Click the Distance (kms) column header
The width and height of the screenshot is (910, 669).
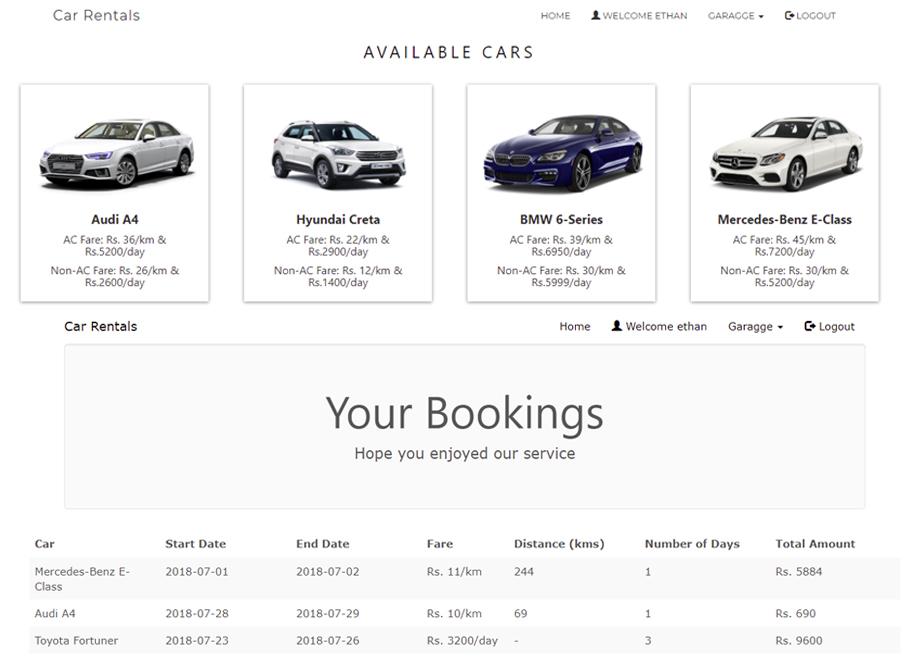[x=559, y=544]
